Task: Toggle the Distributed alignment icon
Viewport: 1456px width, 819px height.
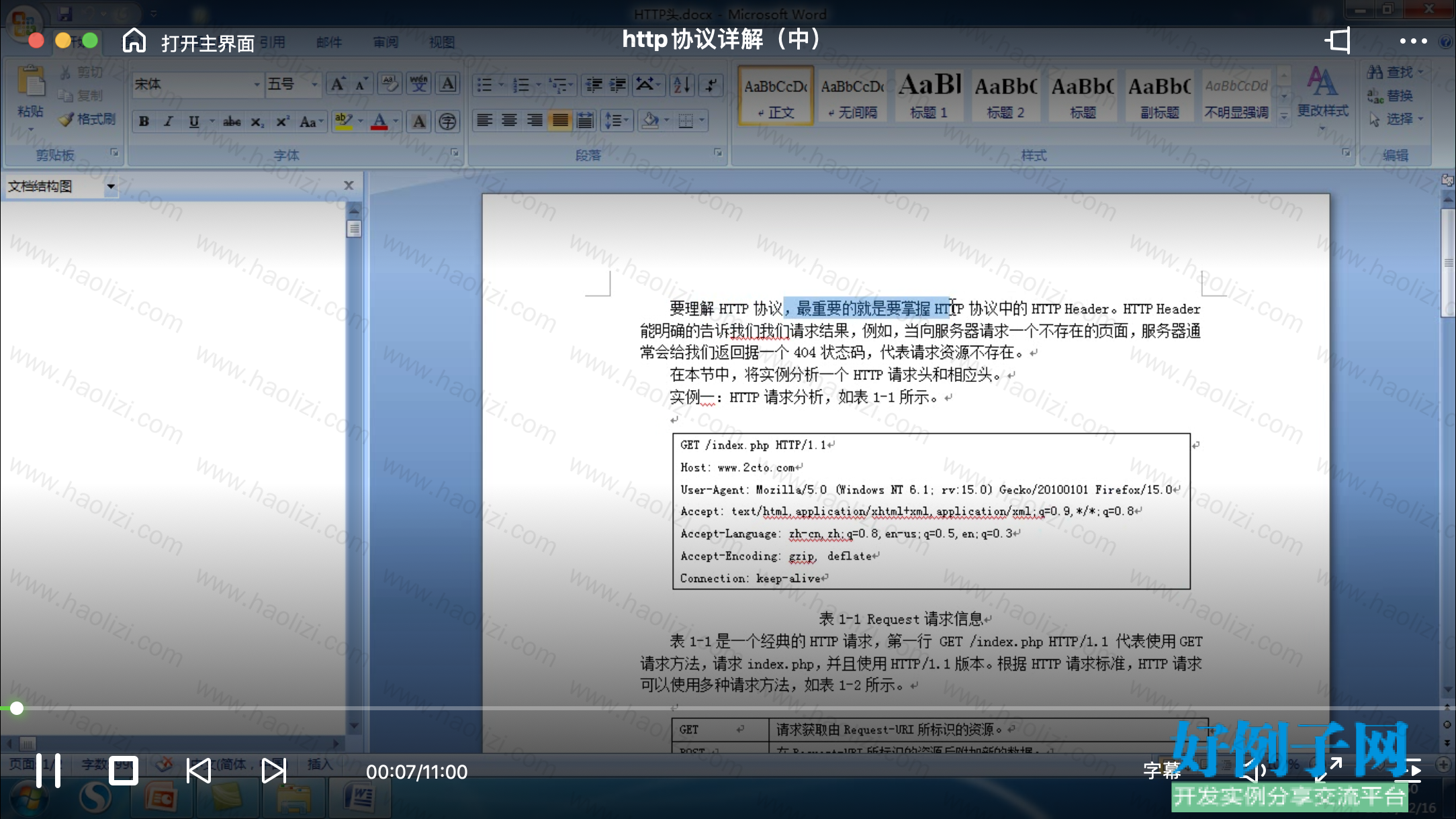Action: [585, 121]
